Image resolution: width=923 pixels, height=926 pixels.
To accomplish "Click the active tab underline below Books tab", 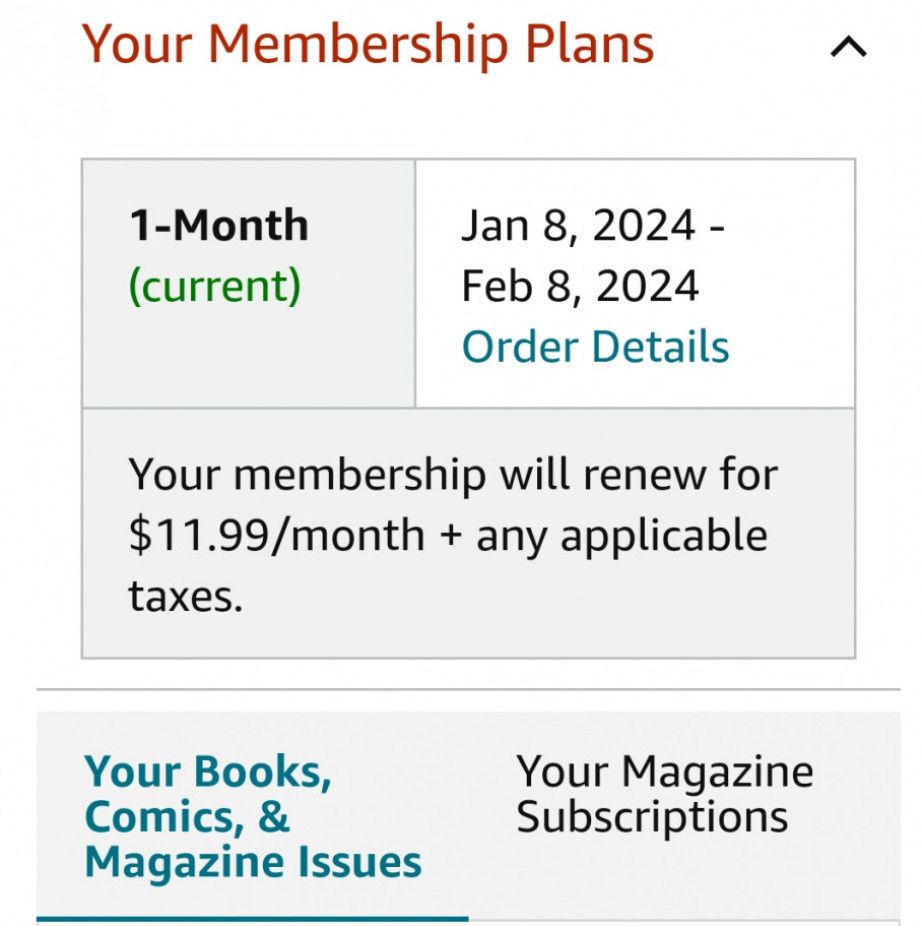I will point(252,917).
